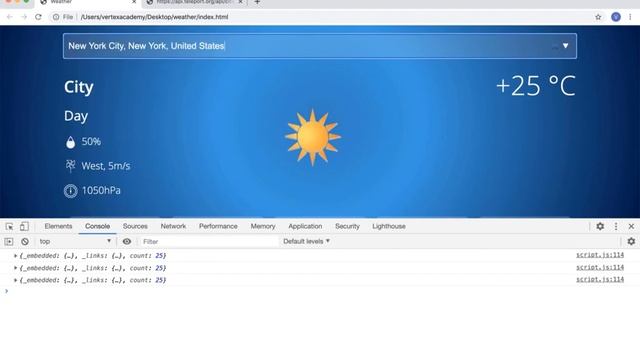Click the West, 5m/s wind value
This screenshot has width=640, height=360.
(x=106, y=166)
